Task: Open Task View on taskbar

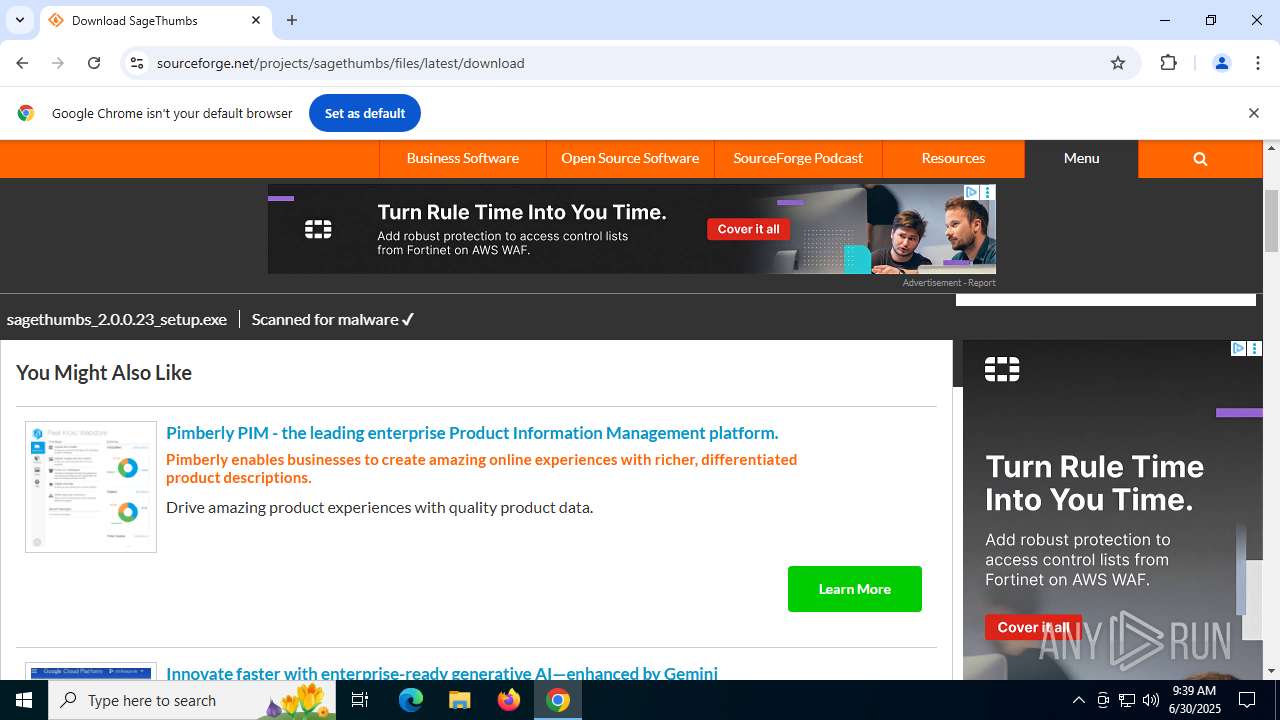Action: 360,700
